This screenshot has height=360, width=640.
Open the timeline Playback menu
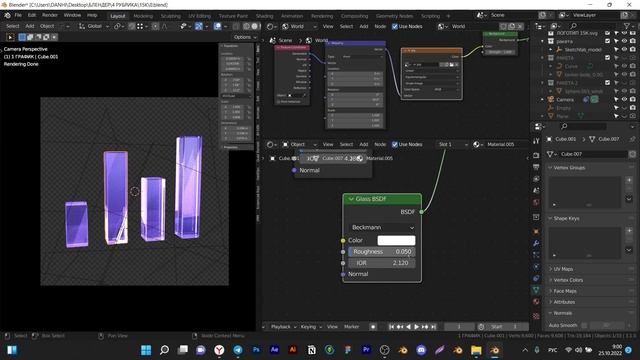[283, 327]
